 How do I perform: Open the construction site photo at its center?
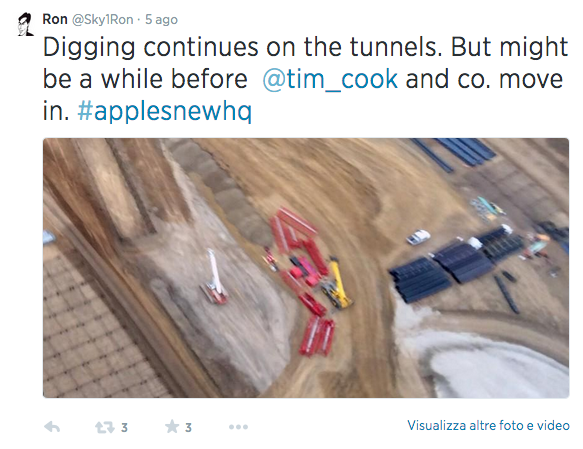[x=306, y=268]
